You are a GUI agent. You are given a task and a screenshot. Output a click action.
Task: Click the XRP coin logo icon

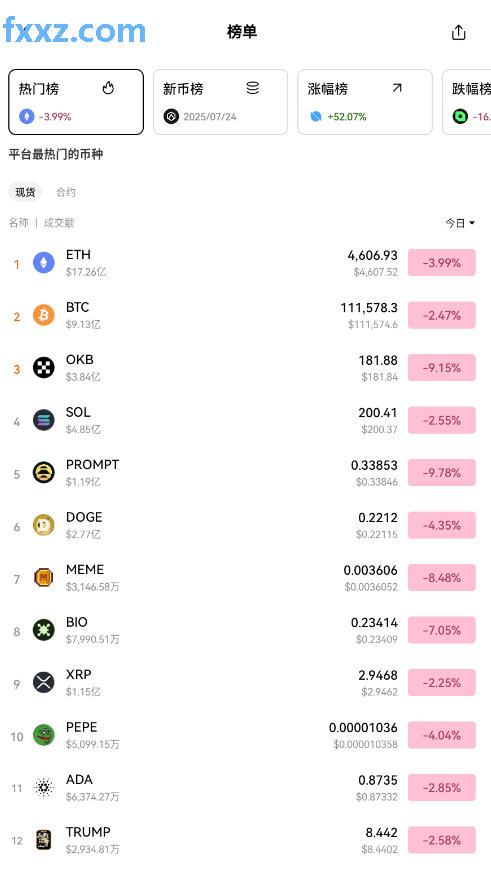click(x=44, y=683)
